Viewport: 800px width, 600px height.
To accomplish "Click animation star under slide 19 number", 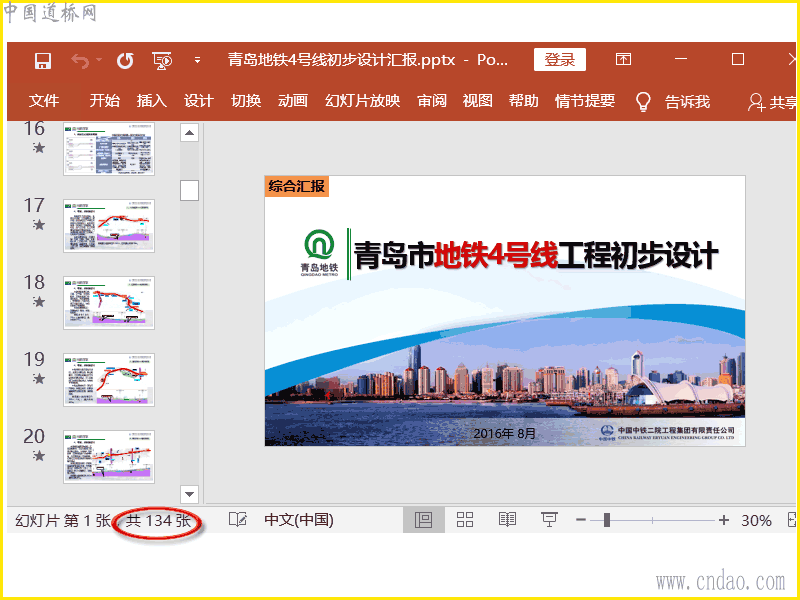I will tap(39, 379).
